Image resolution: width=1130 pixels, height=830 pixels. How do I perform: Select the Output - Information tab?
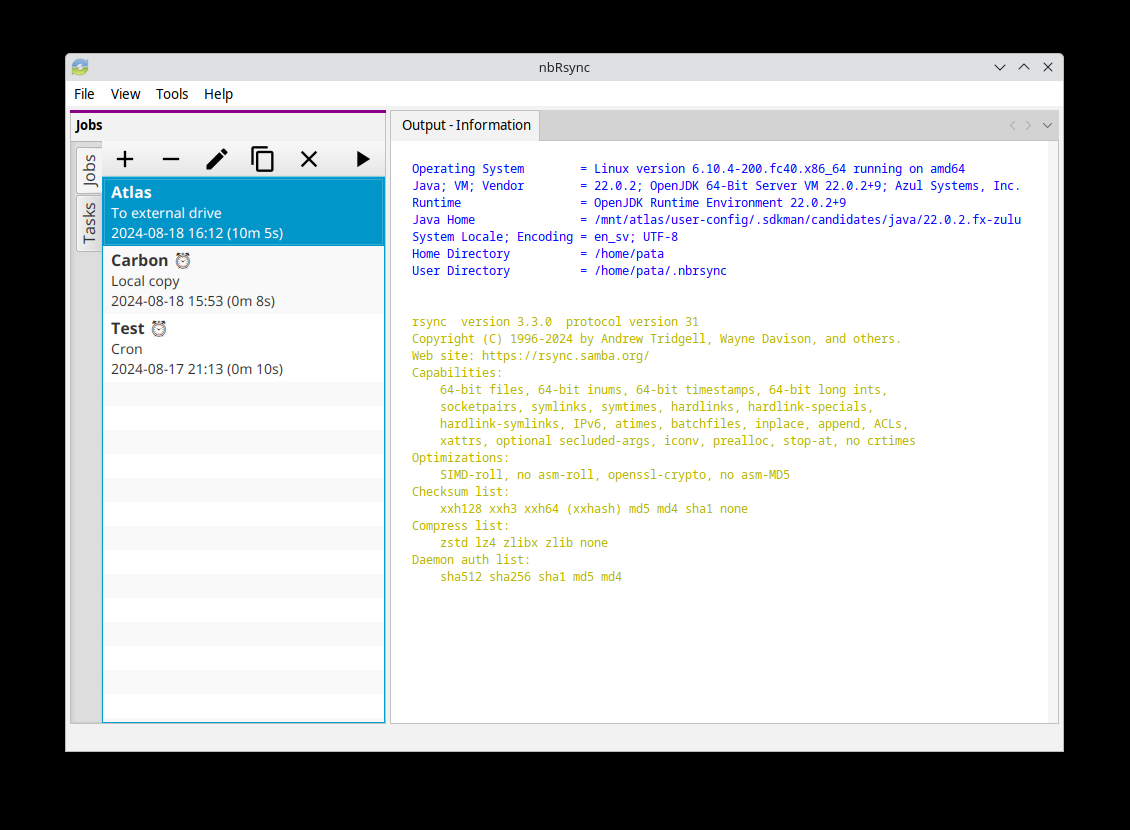pyautogui.click(x=466, y=125)
